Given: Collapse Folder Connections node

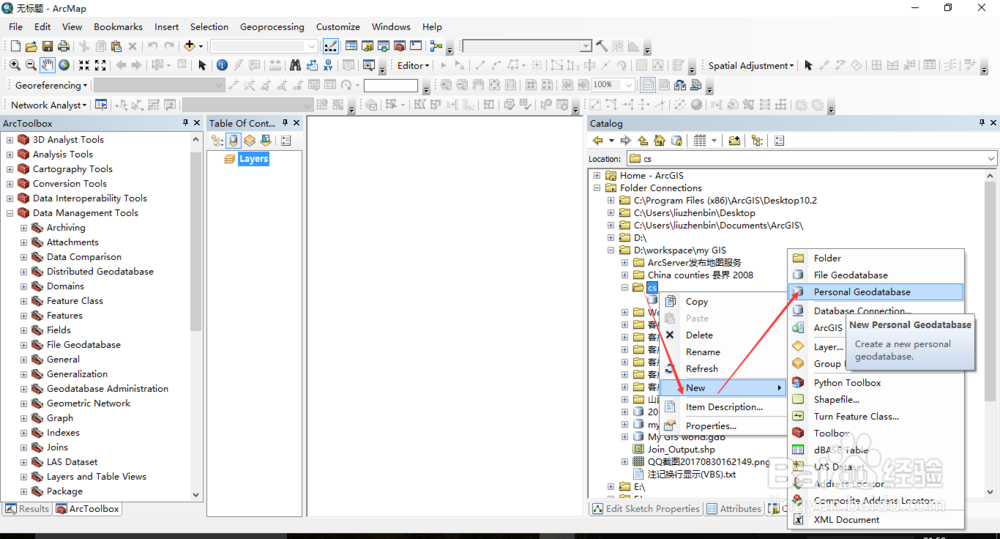Looking at the screenshot, I should coord(597,188).
